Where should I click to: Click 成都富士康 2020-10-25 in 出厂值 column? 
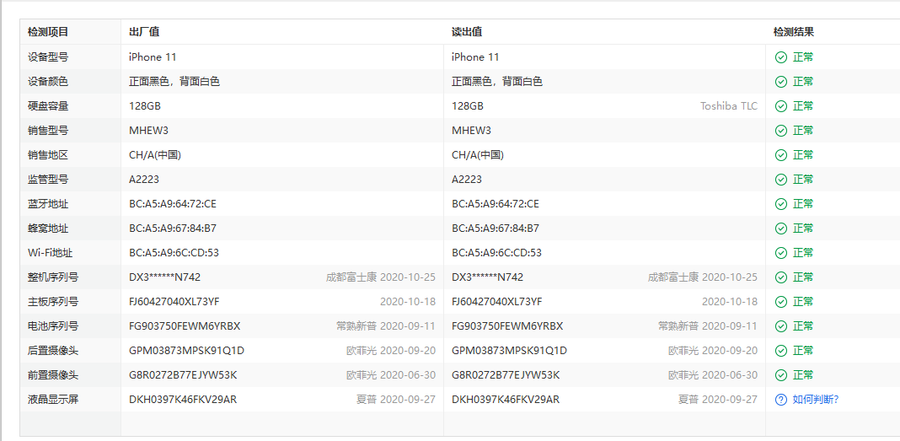point(381,277)
